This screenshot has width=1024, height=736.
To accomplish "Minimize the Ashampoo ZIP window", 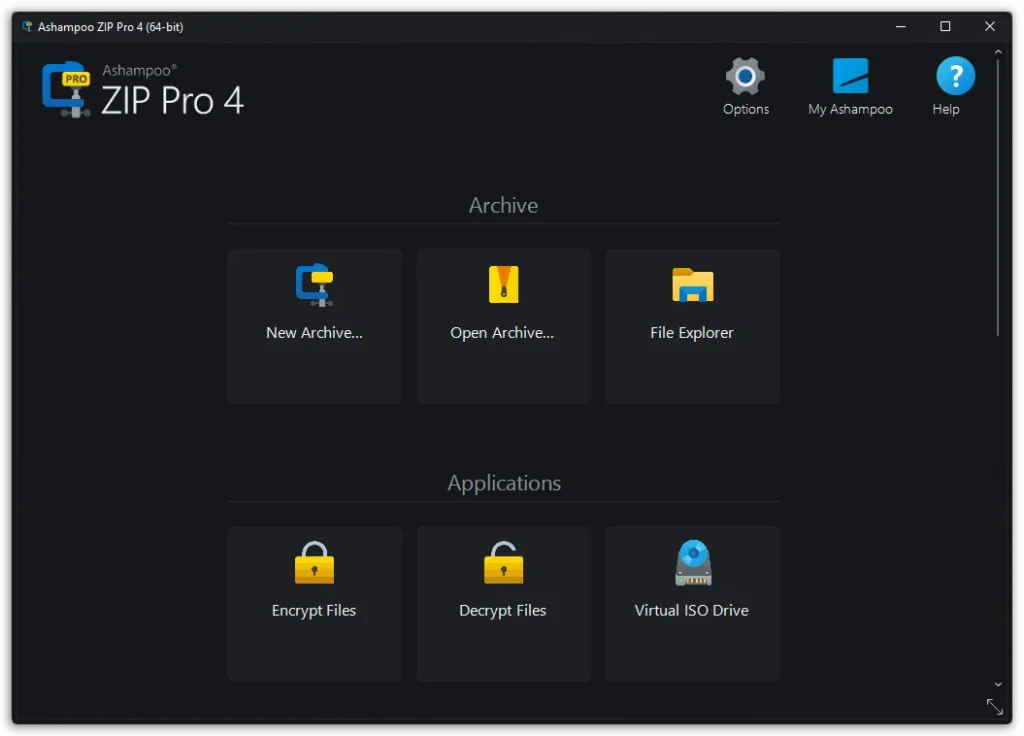I will coord(900,26).
